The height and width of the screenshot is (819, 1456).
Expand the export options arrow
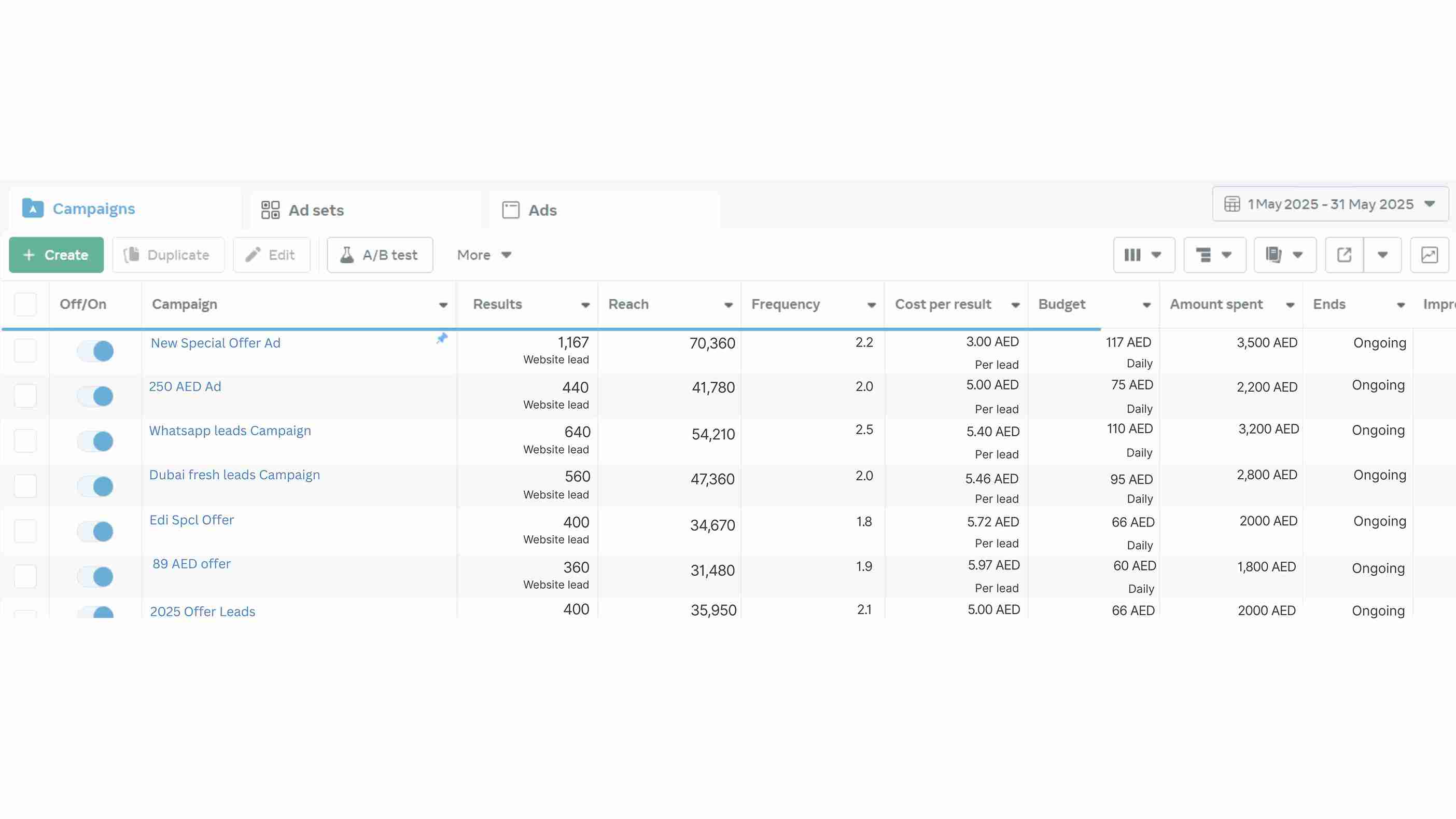[1382, 255]
